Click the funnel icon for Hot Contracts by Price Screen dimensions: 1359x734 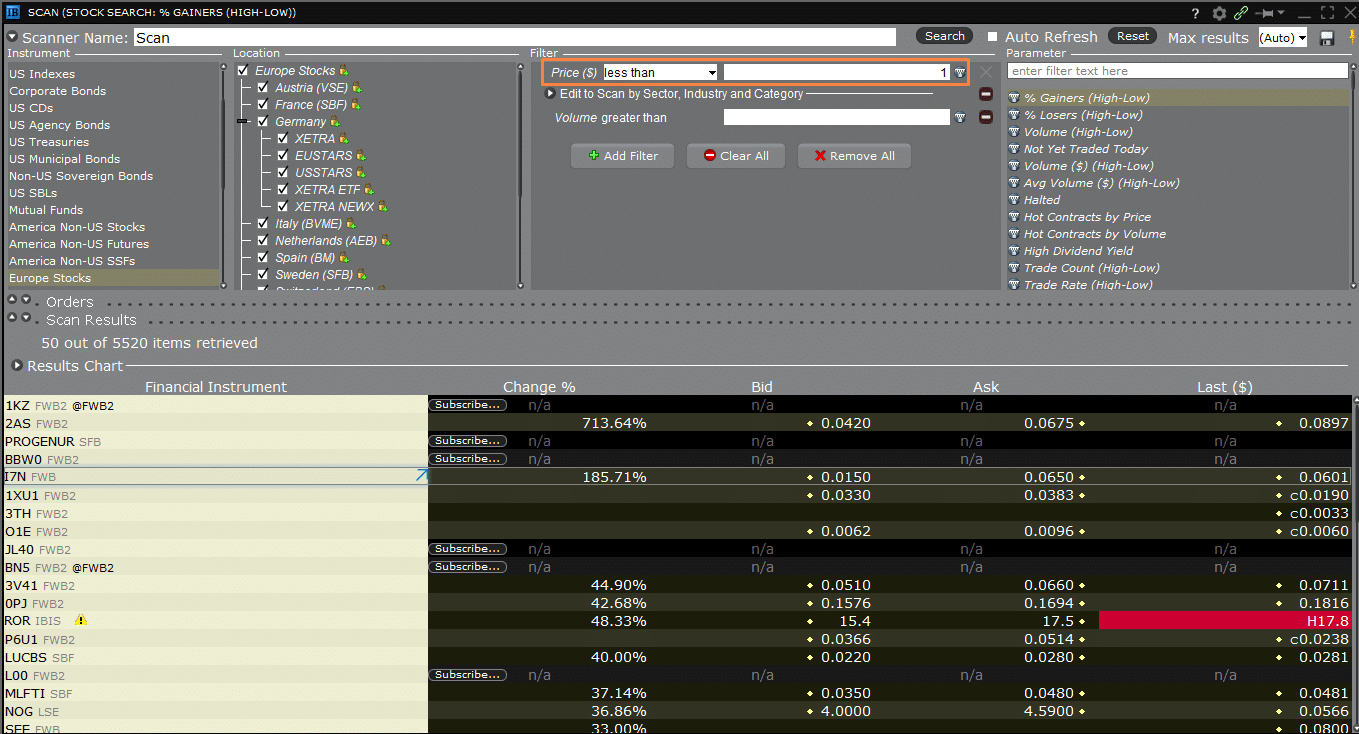(x=1014, y=217)
